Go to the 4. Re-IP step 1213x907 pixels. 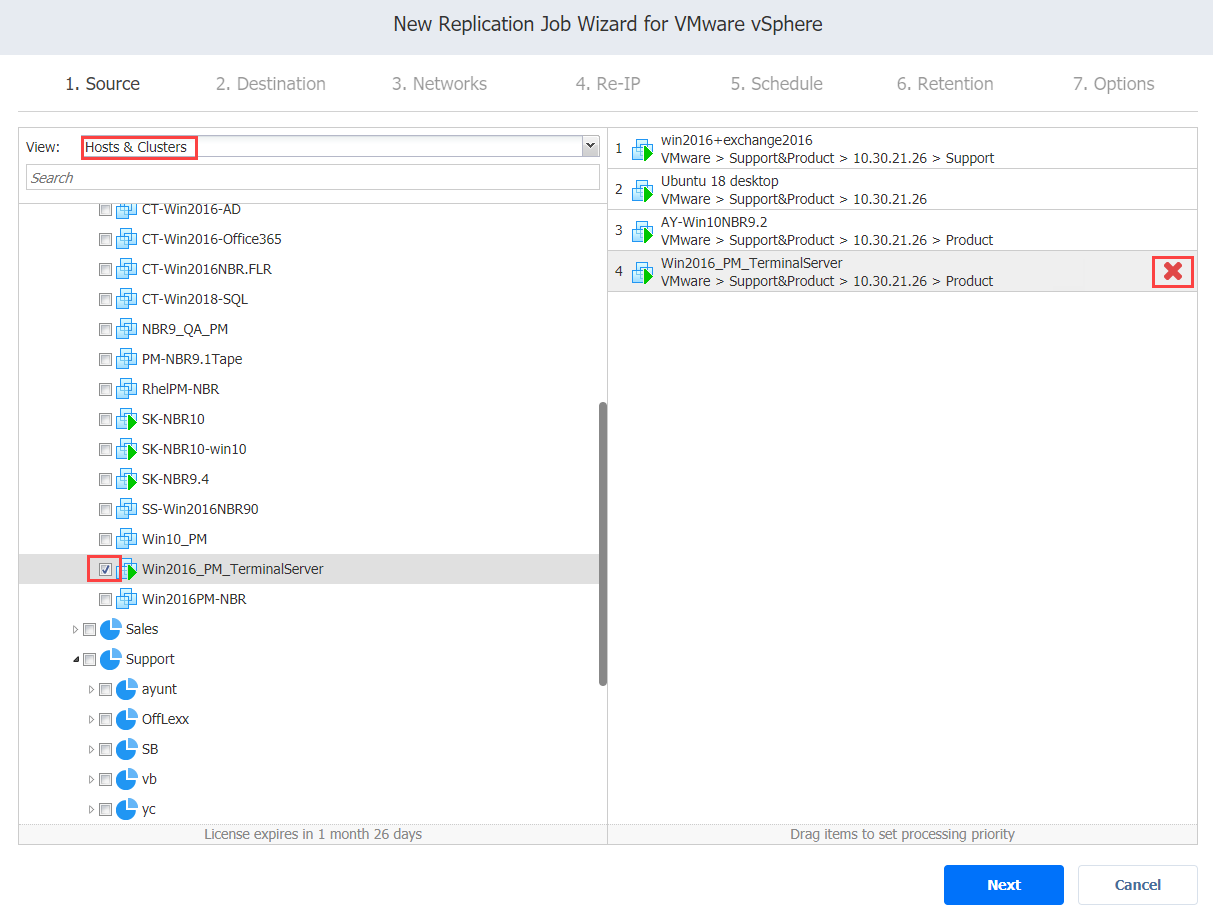(x=608, y=84)
